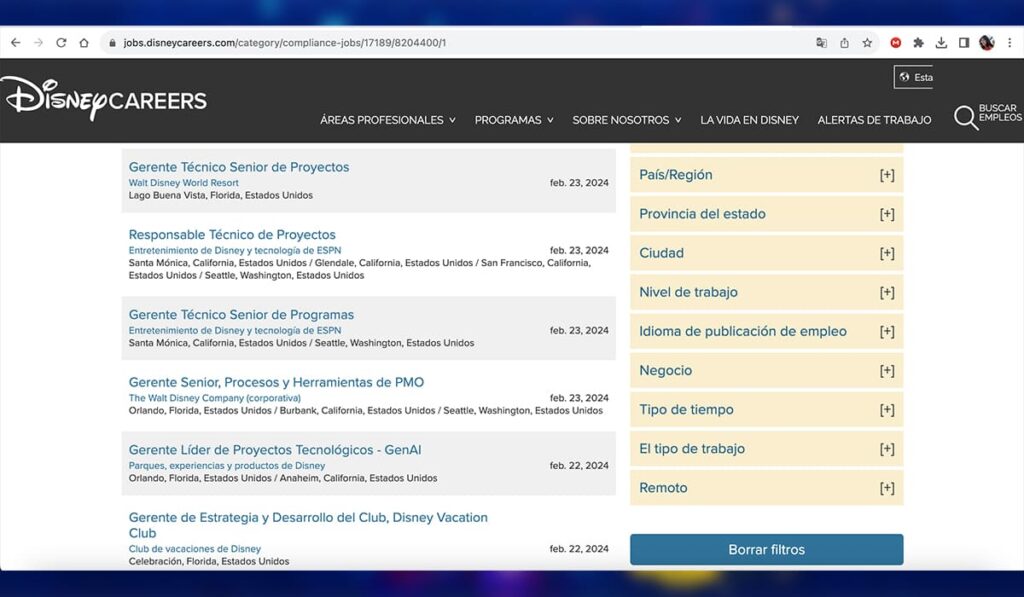1024x597 pixels.
Task: Open Áreas Profesionales menu
Action: coord(388,120)
